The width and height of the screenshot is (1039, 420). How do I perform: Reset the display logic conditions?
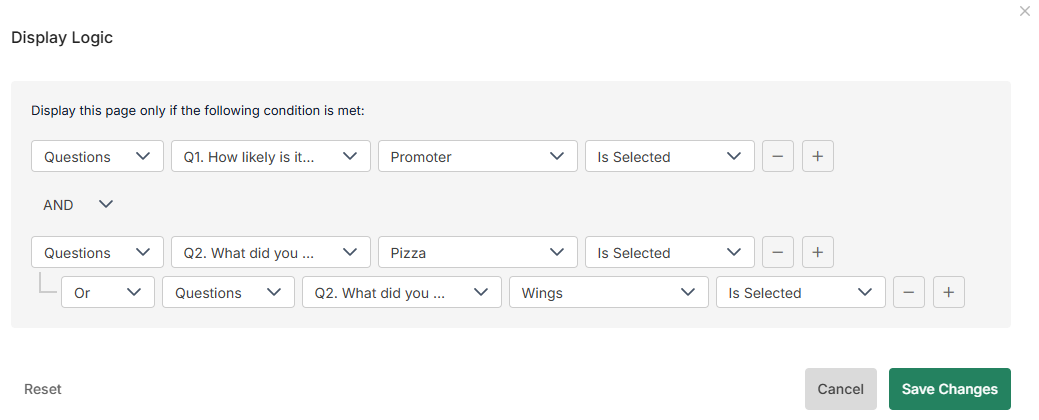coord(43,389)
